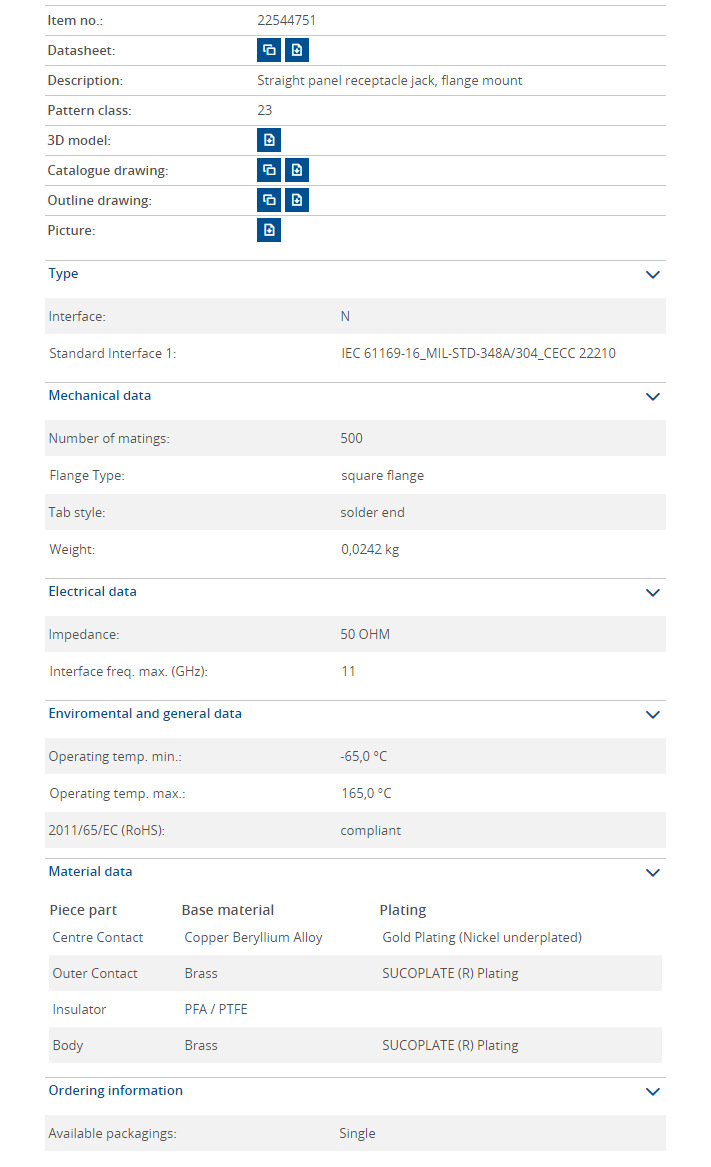This screenshot has width=711, height=1167.
Task: Download the Outline drawing
Action: [297, 200]
